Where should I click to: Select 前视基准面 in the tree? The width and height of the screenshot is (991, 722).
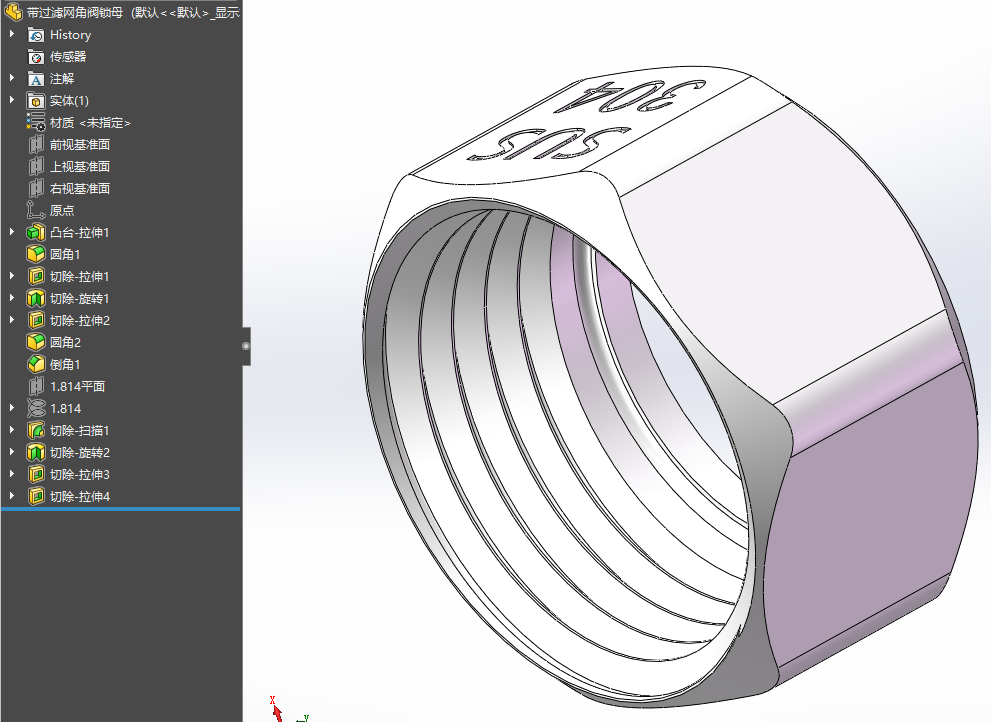(80, 145)
